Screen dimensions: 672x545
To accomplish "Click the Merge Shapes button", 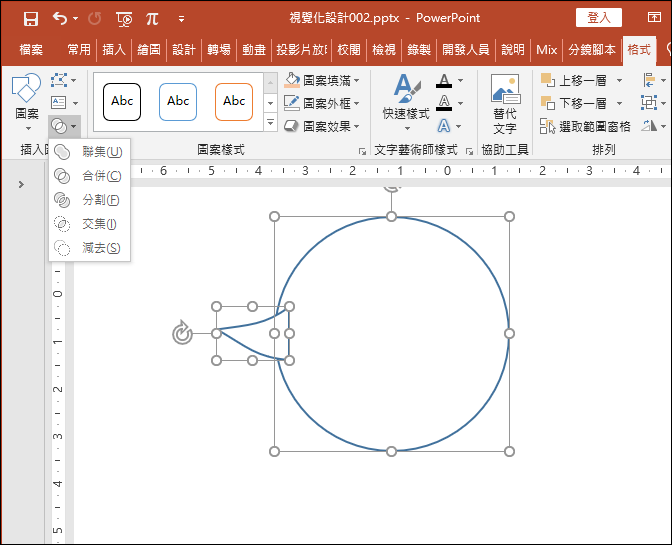I will (x=64, y=126).
